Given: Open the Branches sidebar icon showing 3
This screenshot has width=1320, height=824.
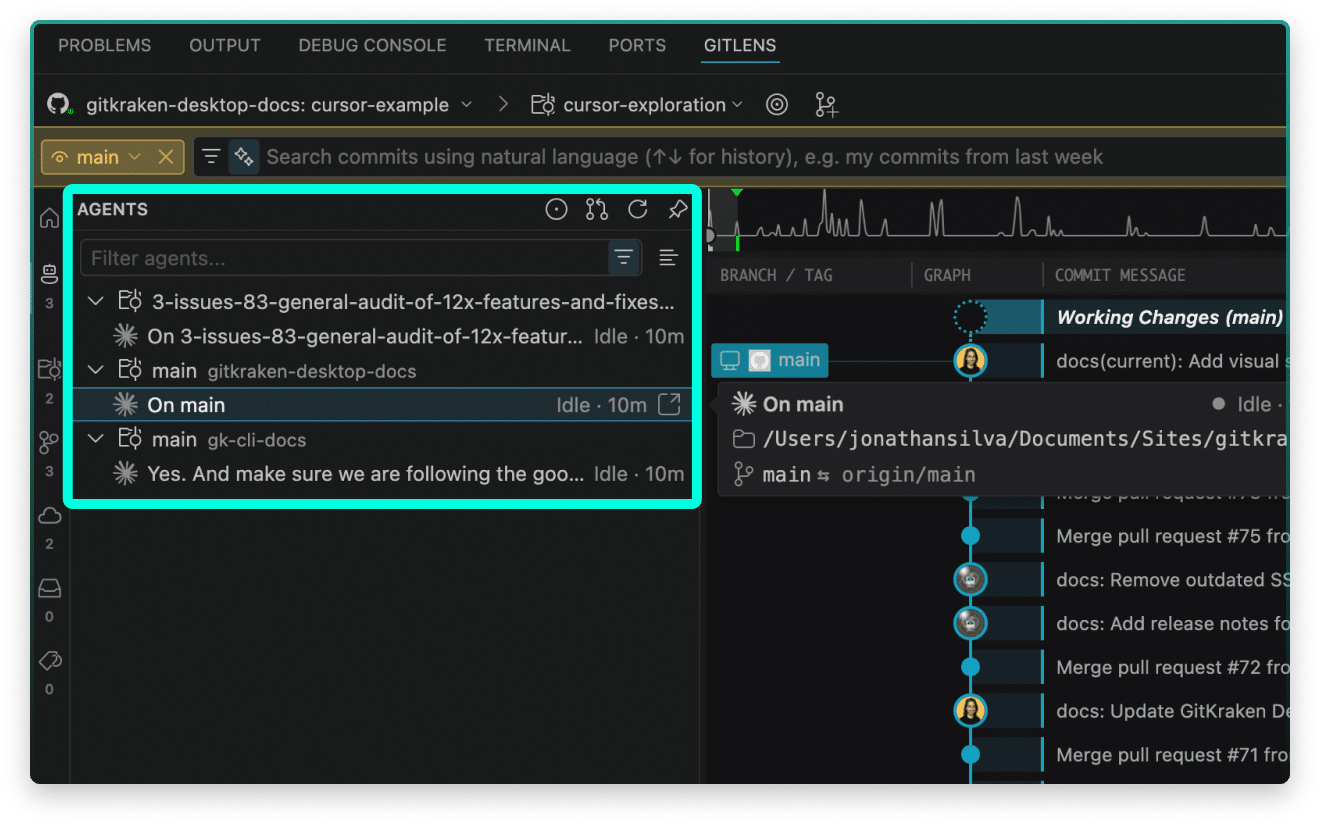Looking at the screenshot, I should point(49,442).
